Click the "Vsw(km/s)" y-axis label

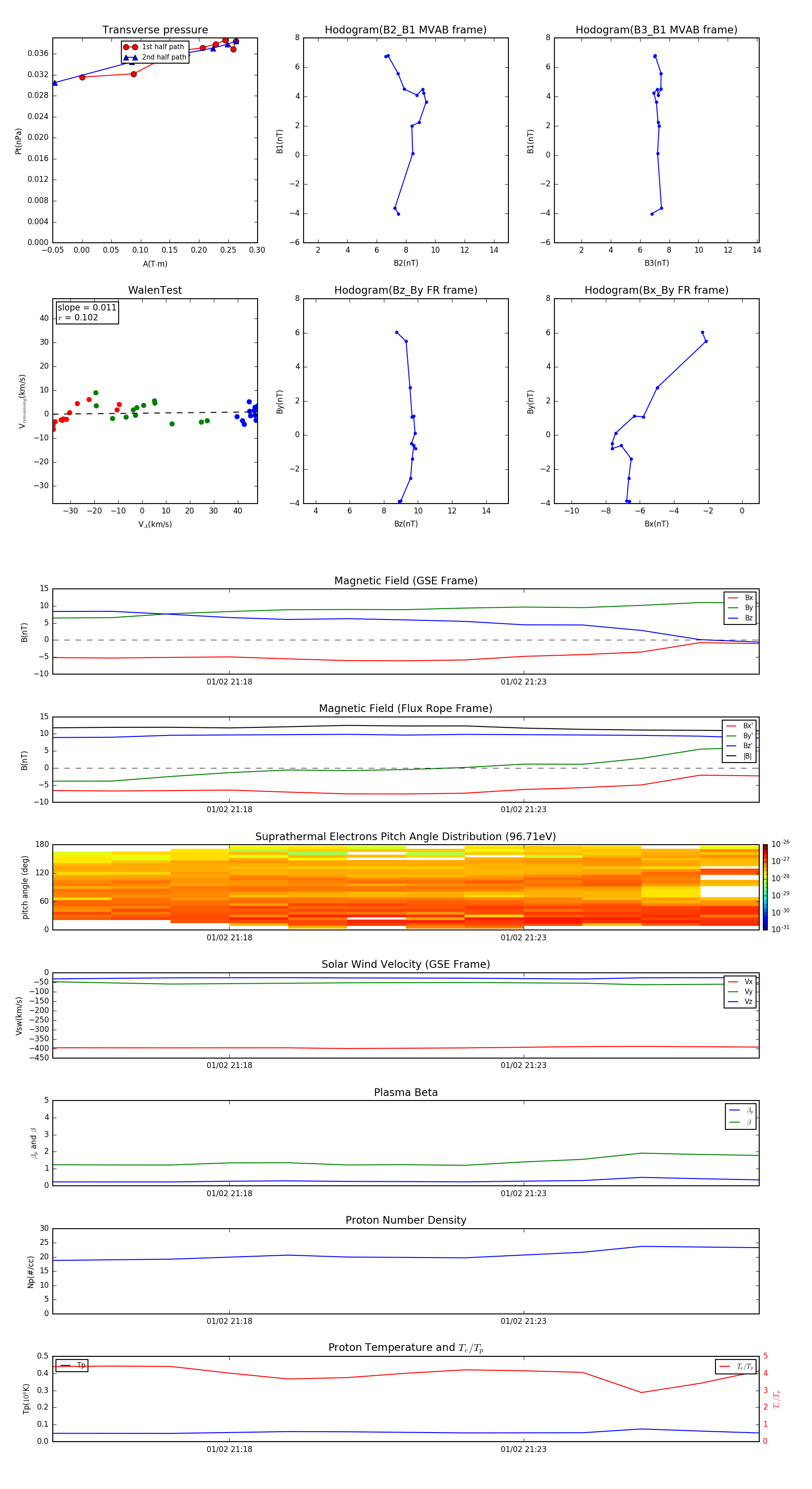tap(19, 1016)
